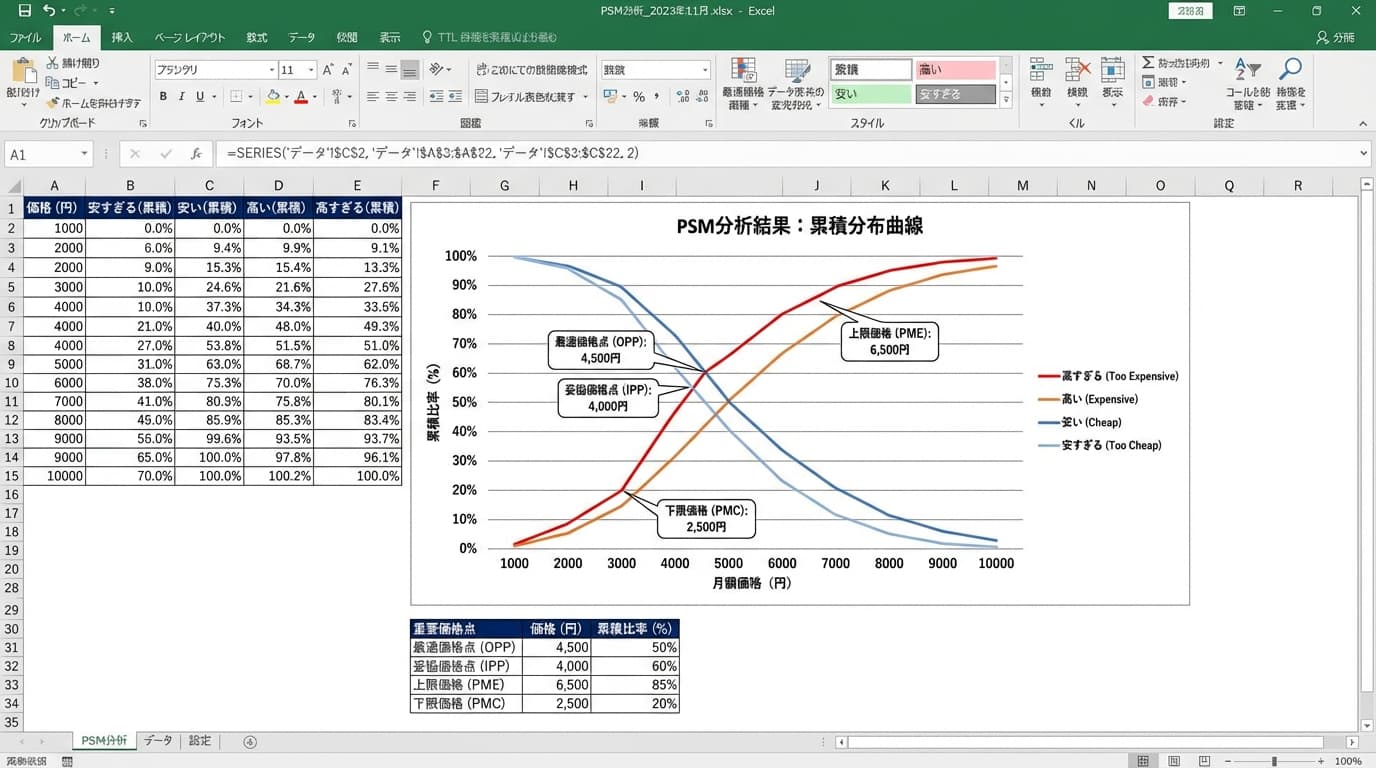Open the 挿入 (Insert) ribbon tab

click(122, 37)
